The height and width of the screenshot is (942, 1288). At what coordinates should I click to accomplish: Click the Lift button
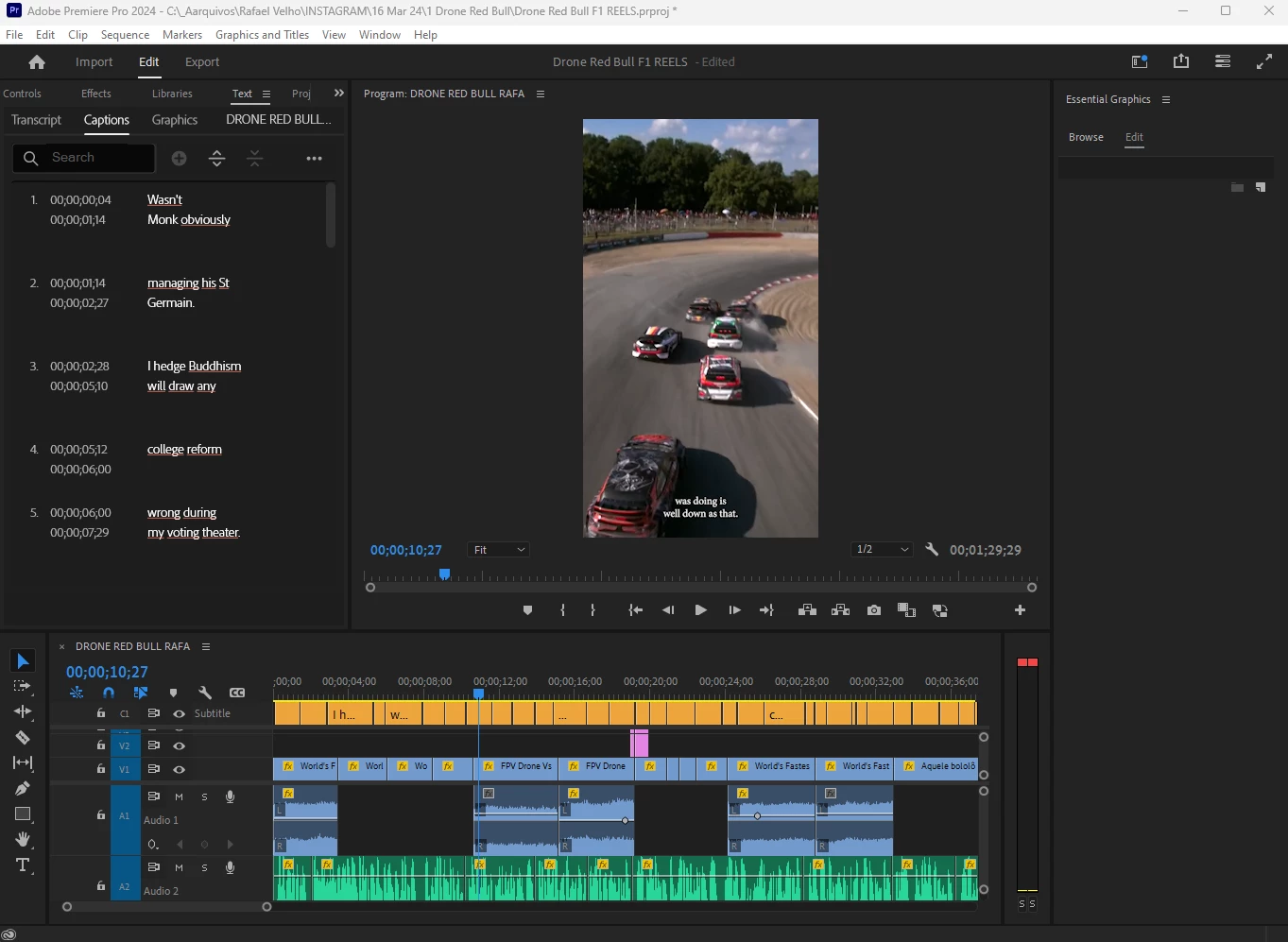(807, 610)
